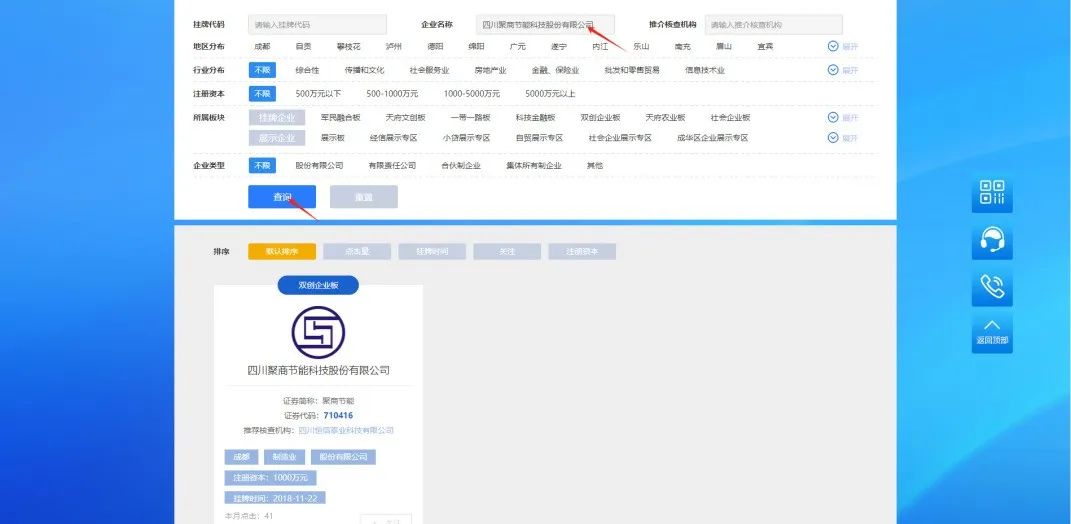The height and width of the screenshot is (524, 1071).
Task: Select industry 信息技术业
Action: [x=705, y=70]
